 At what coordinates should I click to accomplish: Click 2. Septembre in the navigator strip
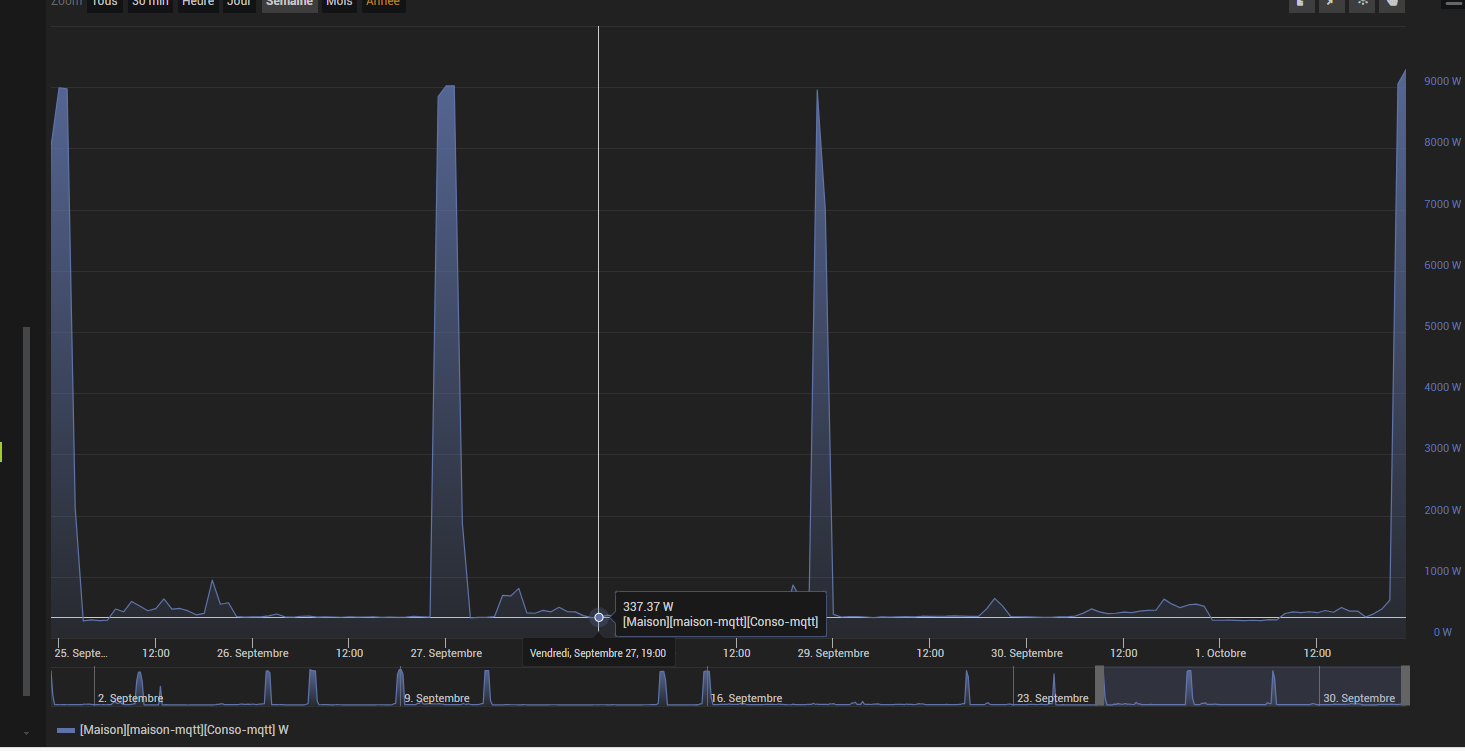point(130,698)
